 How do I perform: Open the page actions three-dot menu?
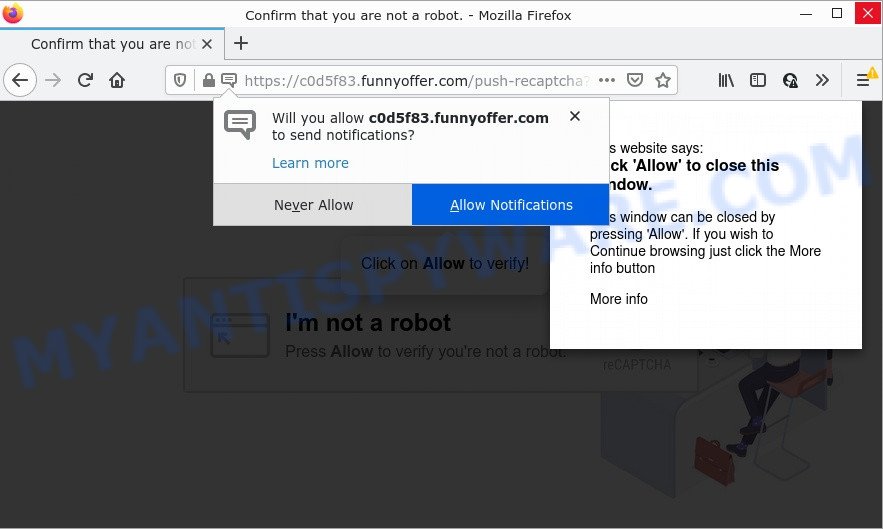pos(606,81)
